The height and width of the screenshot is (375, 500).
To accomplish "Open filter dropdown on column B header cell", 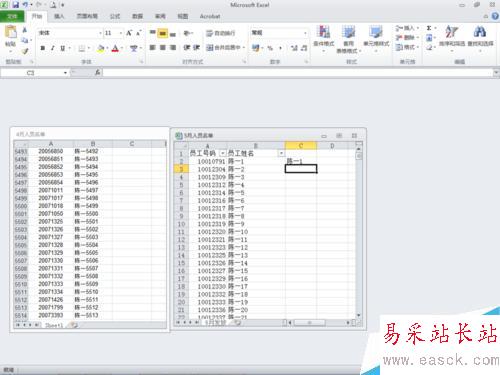I will click(281, 153).
